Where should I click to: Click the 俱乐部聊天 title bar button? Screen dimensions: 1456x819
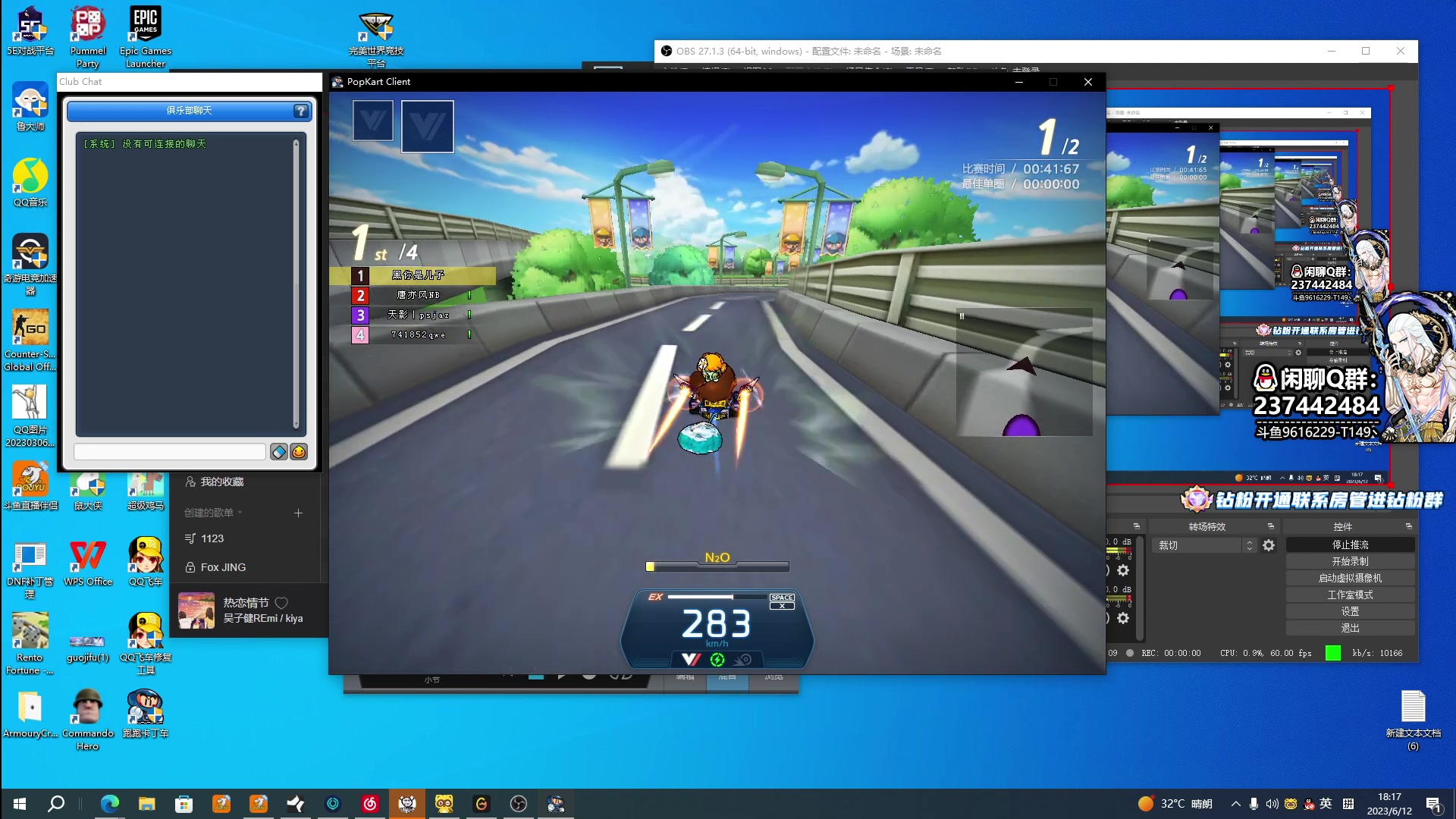coord(190,111)
